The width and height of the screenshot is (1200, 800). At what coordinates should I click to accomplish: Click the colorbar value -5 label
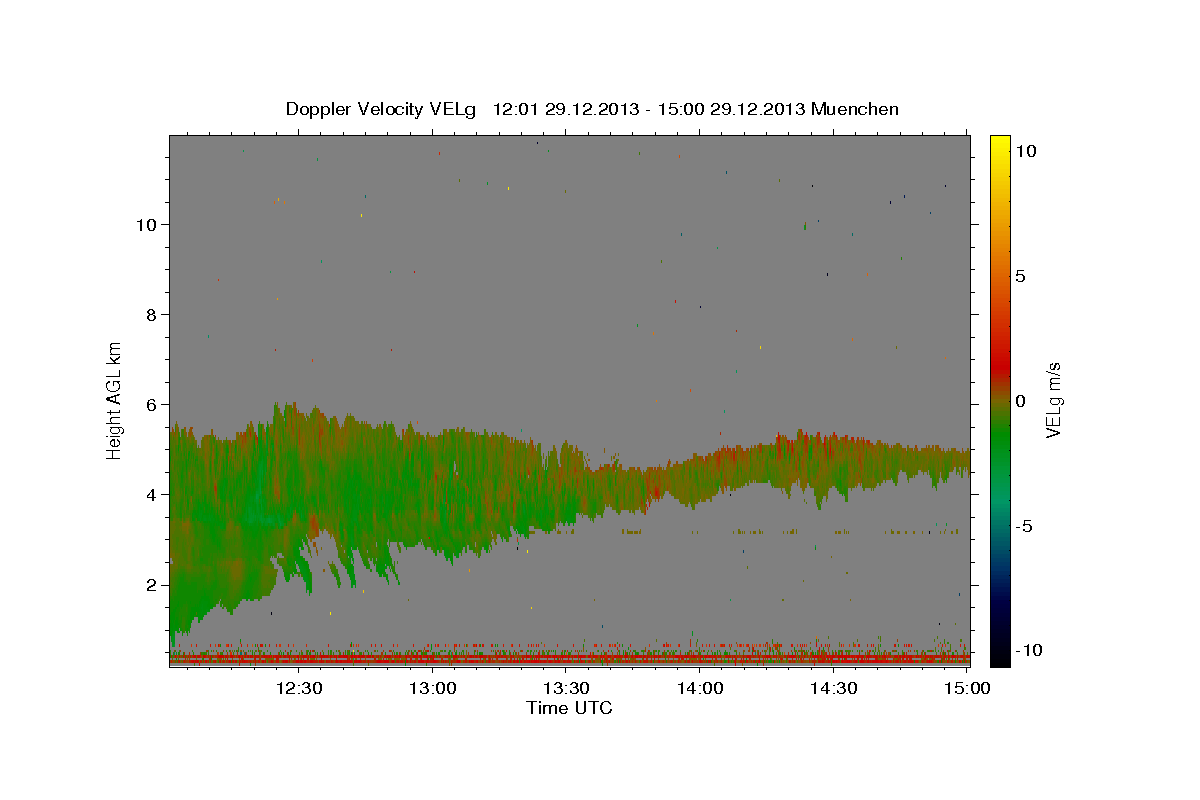pyautogui.click(x=1023, y=526)
